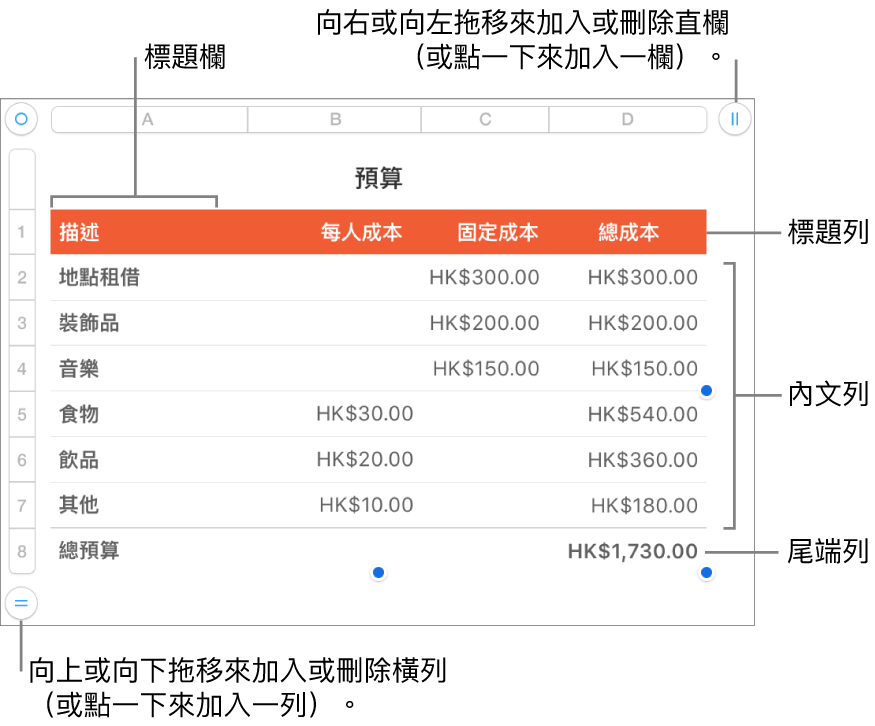Click the 預算 table title
Viewport: 875px width, 726px height.
click(377, 179)
